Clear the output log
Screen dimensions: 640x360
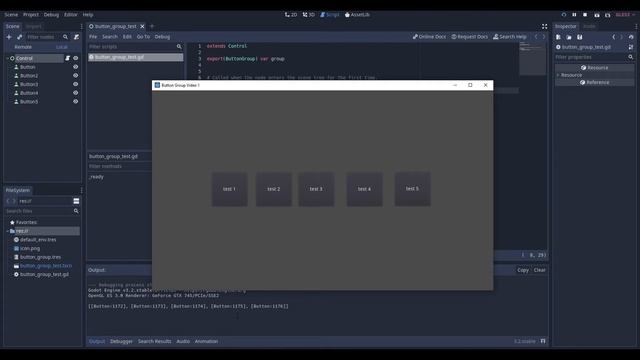pos(540,270)
